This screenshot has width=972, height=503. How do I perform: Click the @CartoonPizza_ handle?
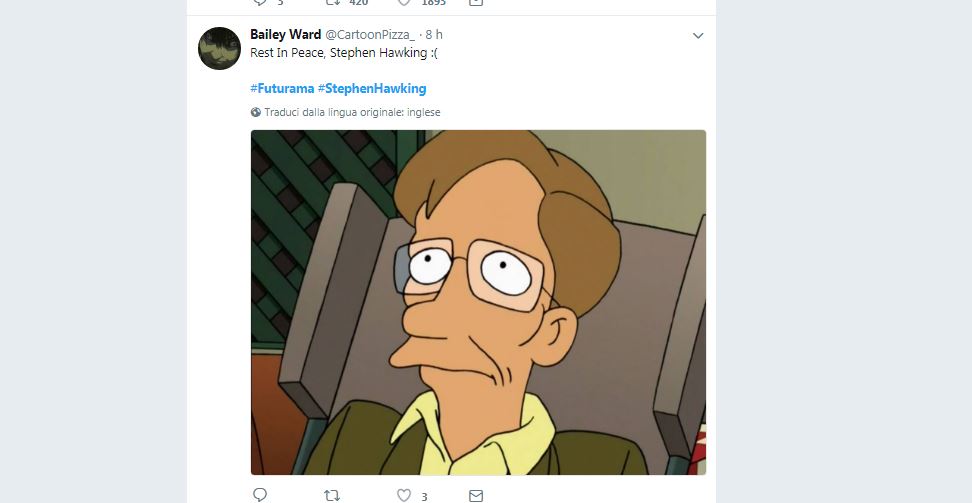369,35
